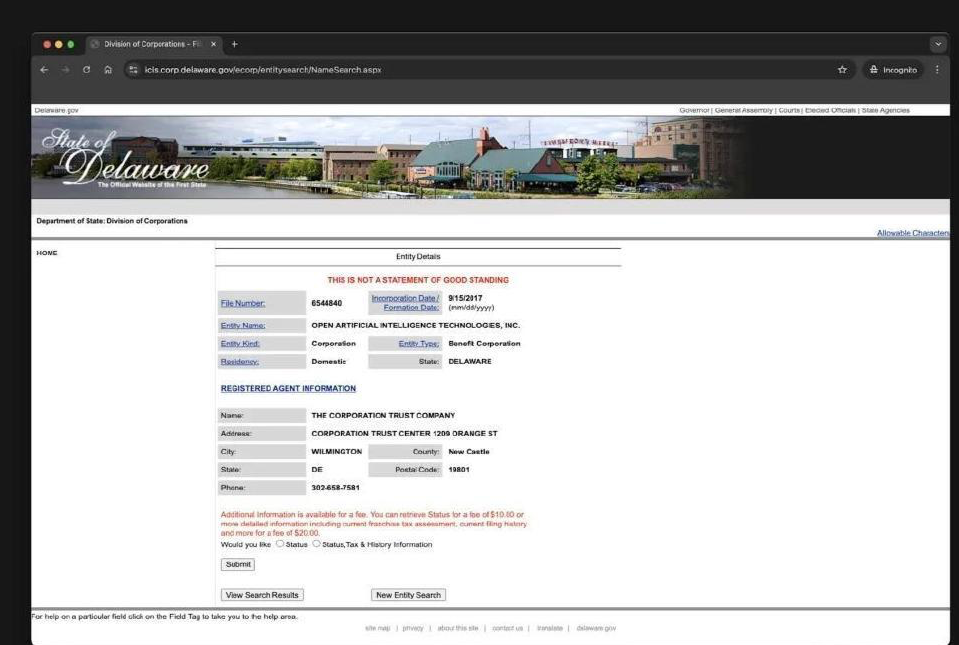
Task: Bookmark this page with the star icon
Action: click(842, 70)
